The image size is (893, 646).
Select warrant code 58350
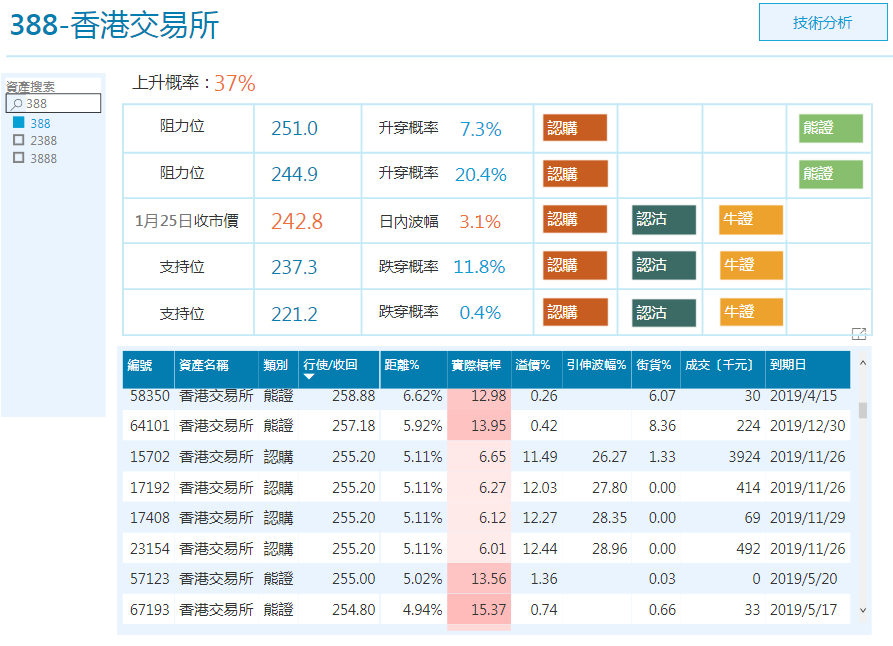point(150,396)
